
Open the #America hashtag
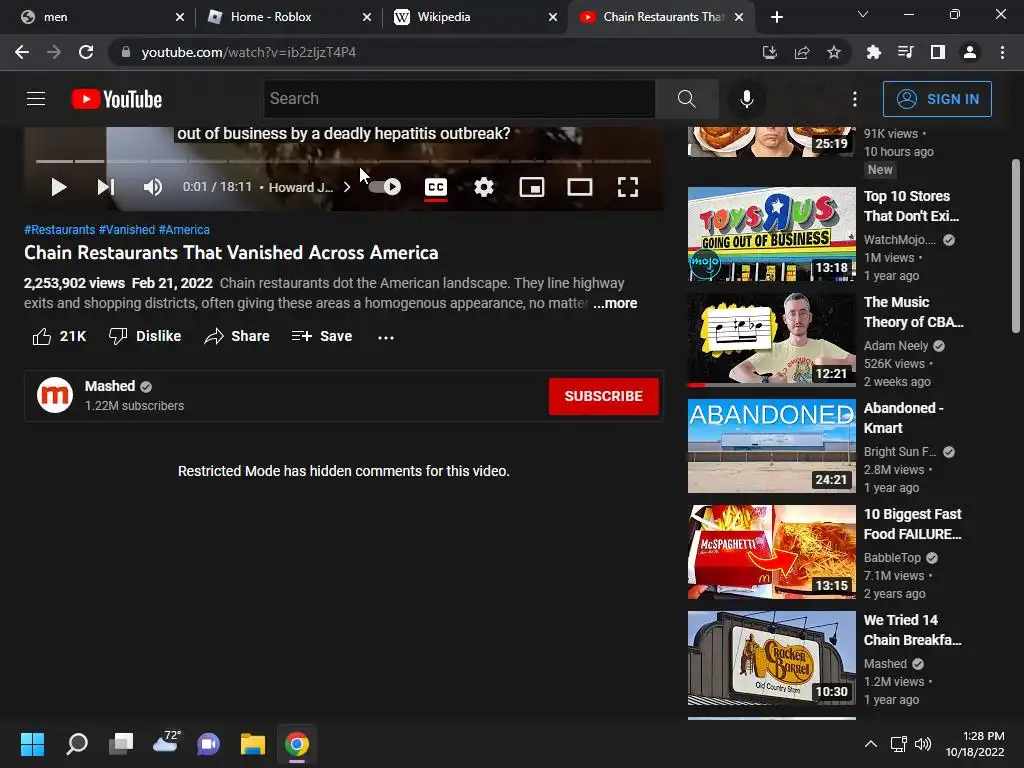[x=184, y=230]
